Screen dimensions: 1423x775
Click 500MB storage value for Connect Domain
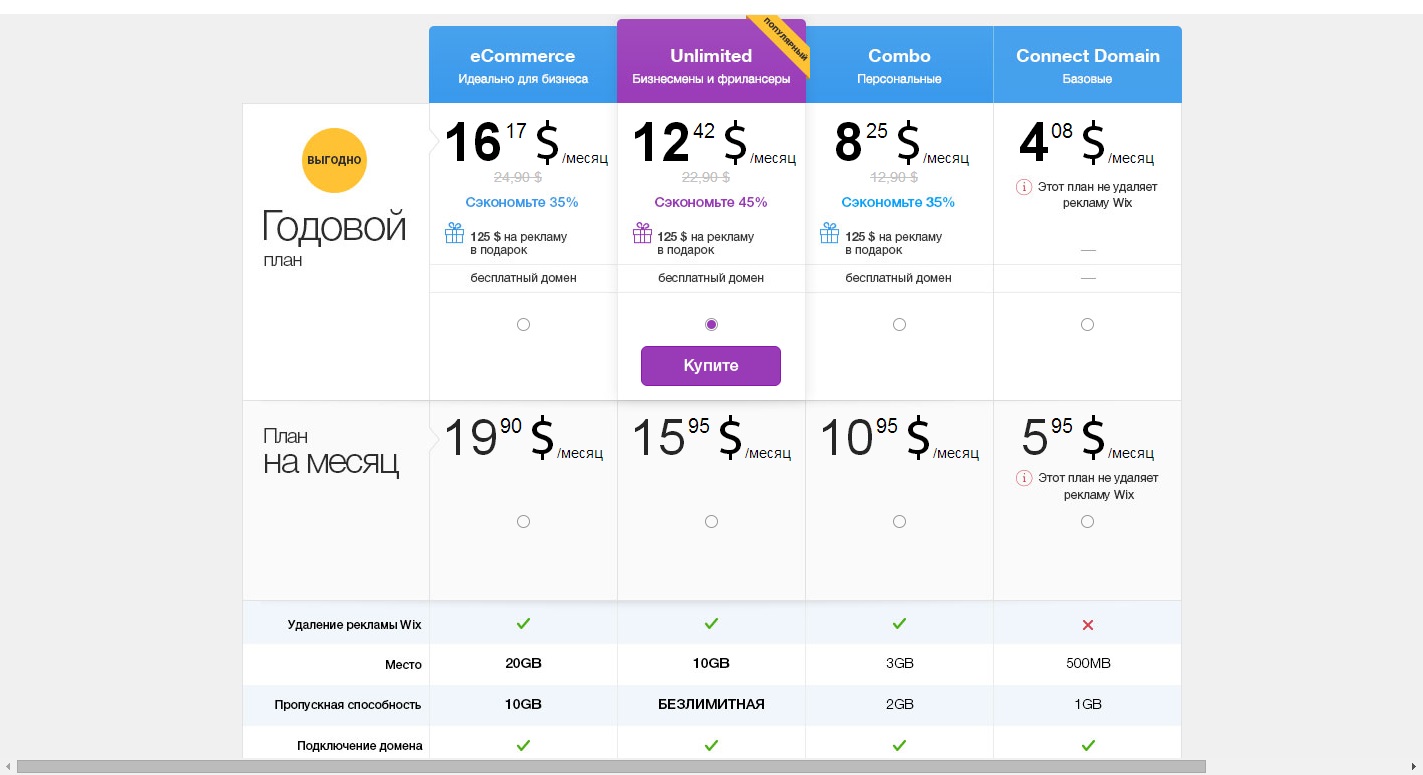(1087, 664)
